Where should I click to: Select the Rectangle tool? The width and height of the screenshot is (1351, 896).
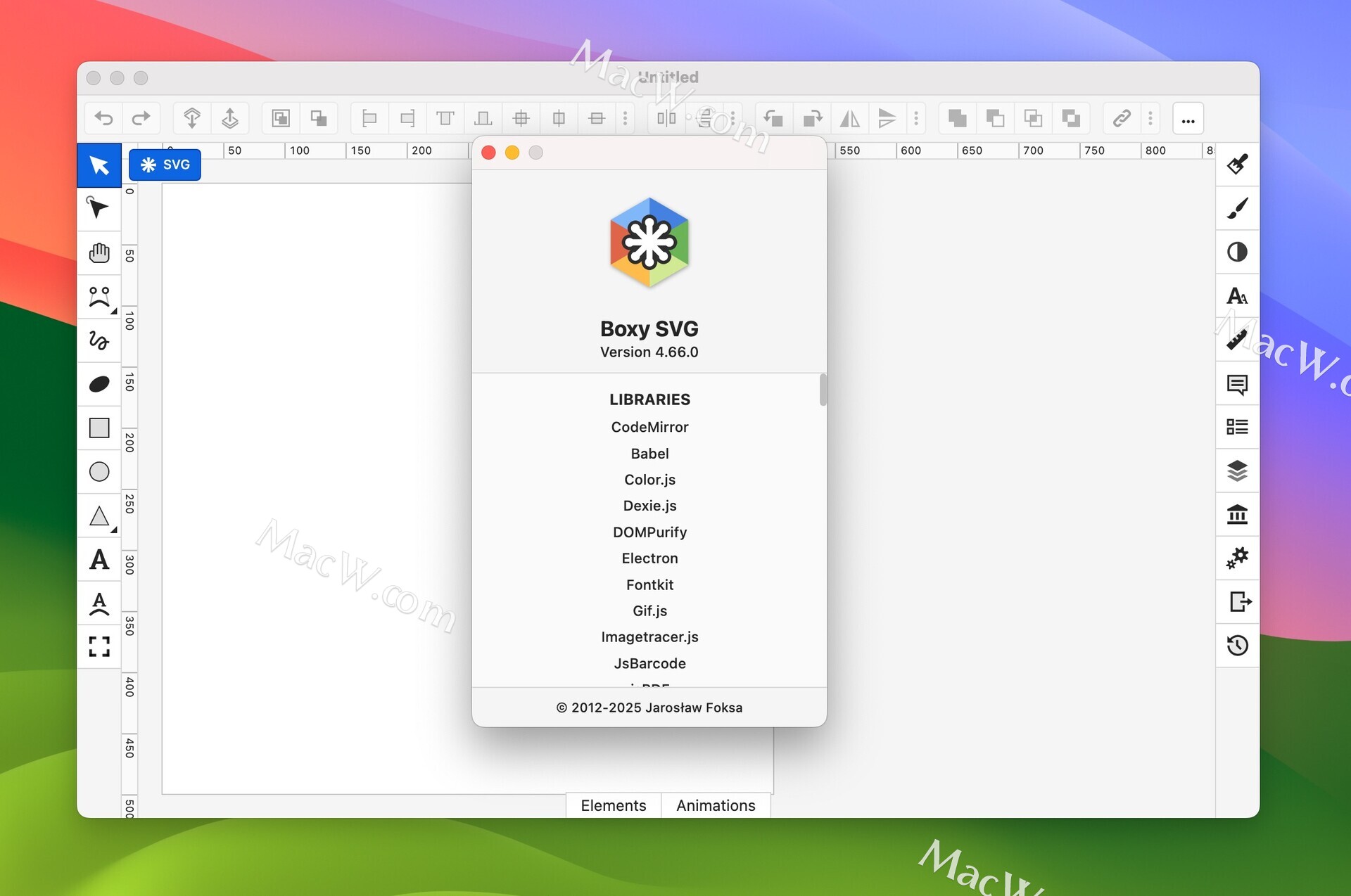[99, 428]
